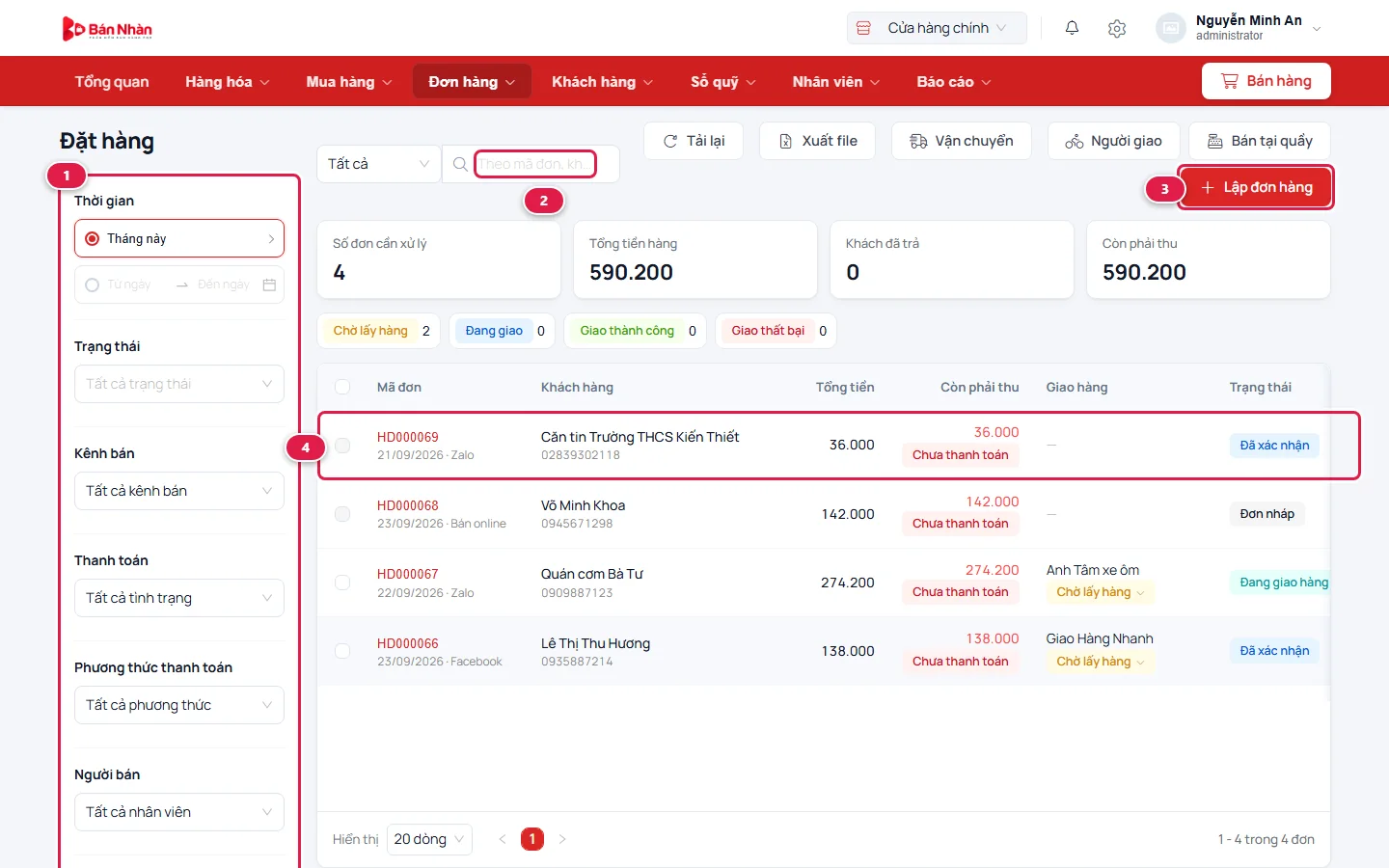Open the Tất cả search scope dropdown
Viewport: 1389px width, 868px height.
point(378,164)
